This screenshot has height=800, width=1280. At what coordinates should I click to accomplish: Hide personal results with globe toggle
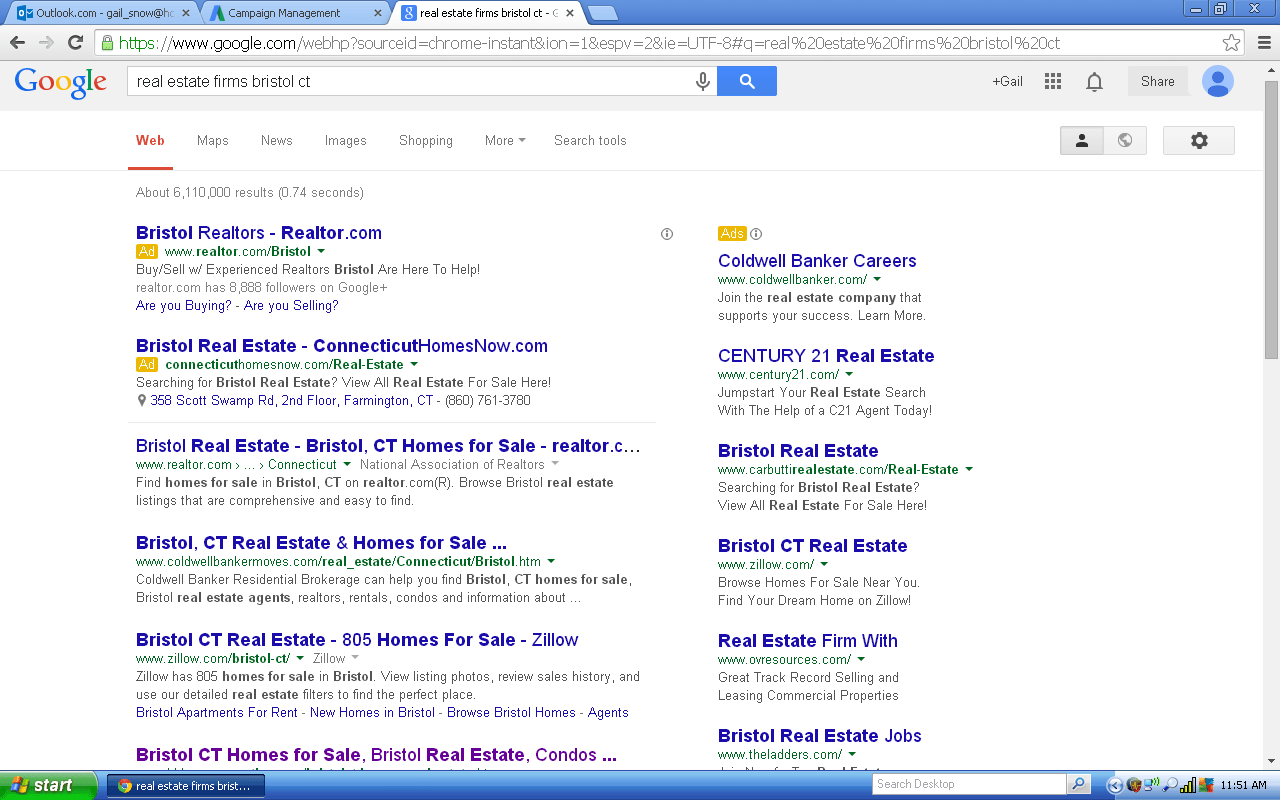pos(1125,141)
